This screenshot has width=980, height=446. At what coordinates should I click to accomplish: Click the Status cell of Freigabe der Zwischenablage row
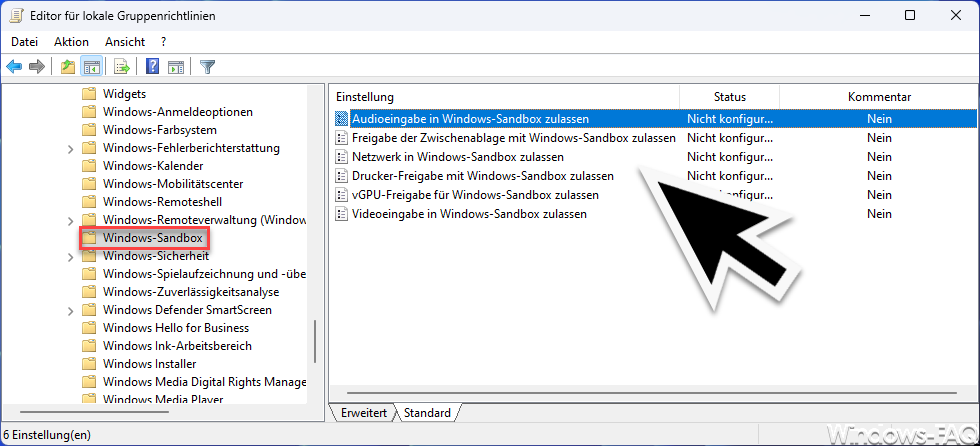click(730, 137)
